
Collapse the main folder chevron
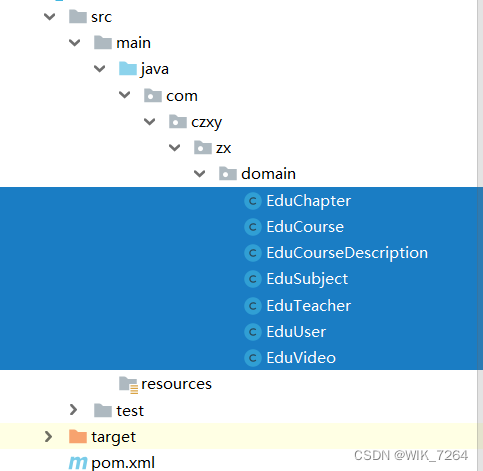point(75,42)
